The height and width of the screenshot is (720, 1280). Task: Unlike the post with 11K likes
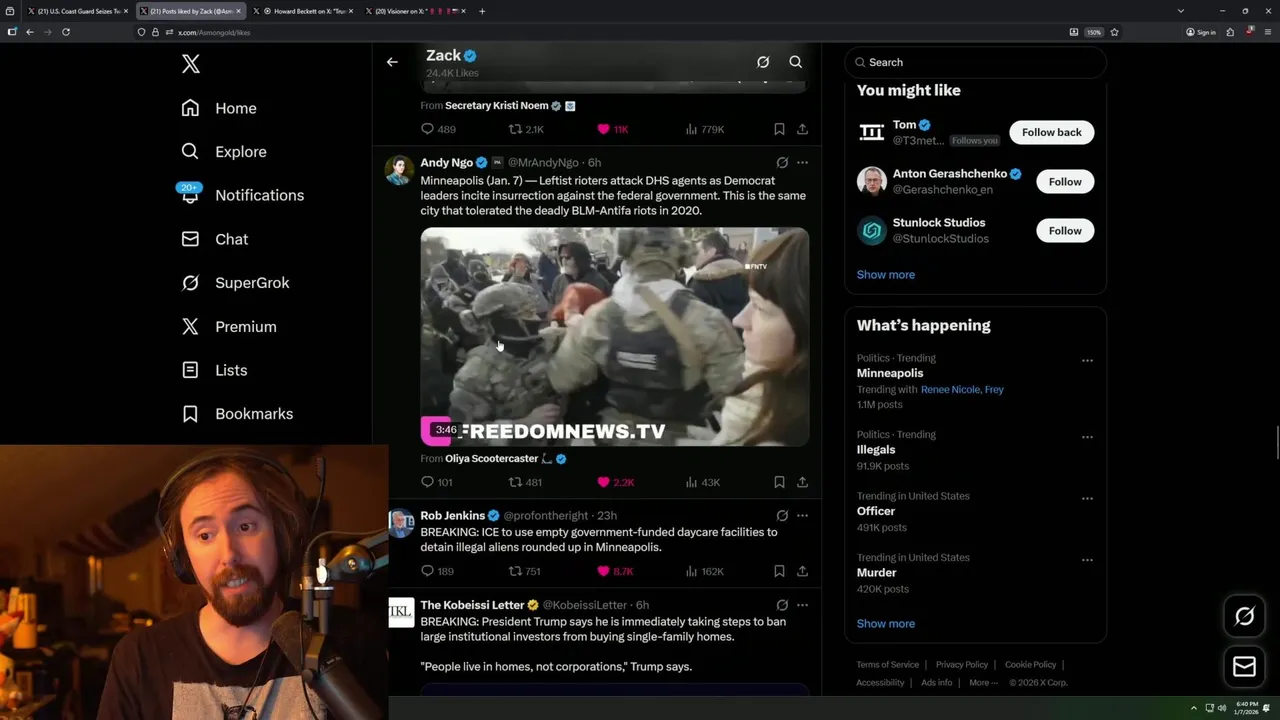(612, 129)
